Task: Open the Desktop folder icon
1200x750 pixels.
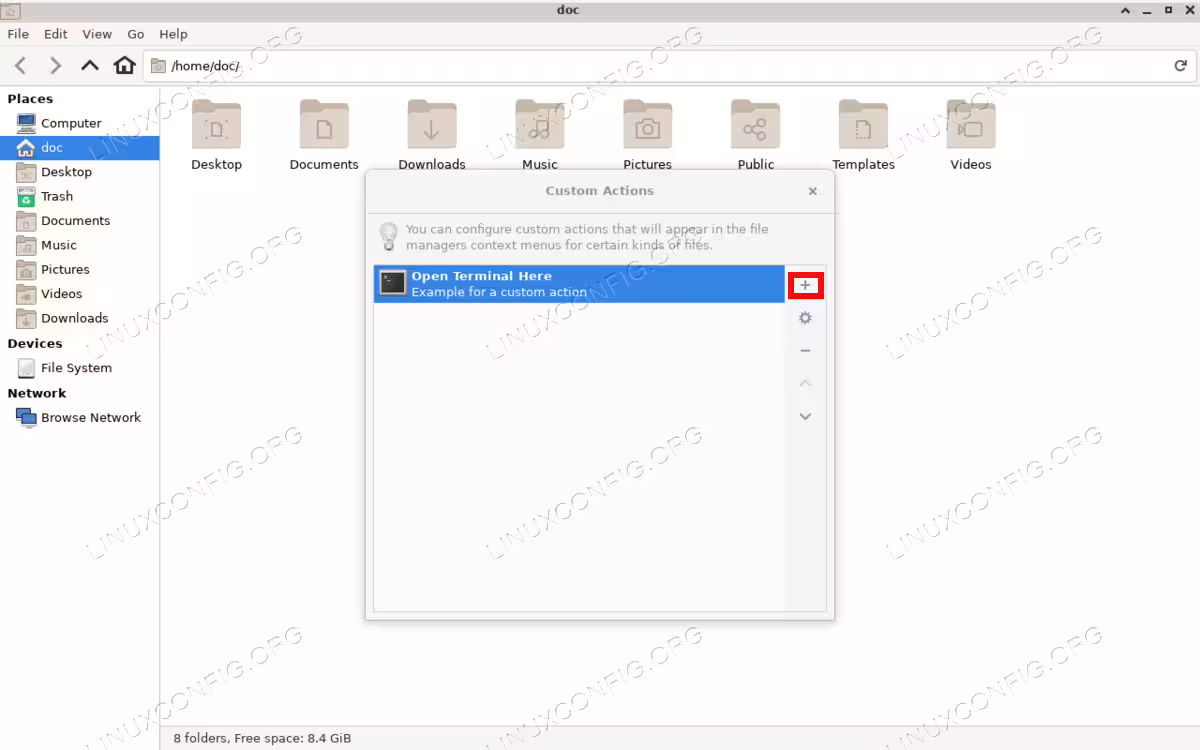Action: click(216, 125)
